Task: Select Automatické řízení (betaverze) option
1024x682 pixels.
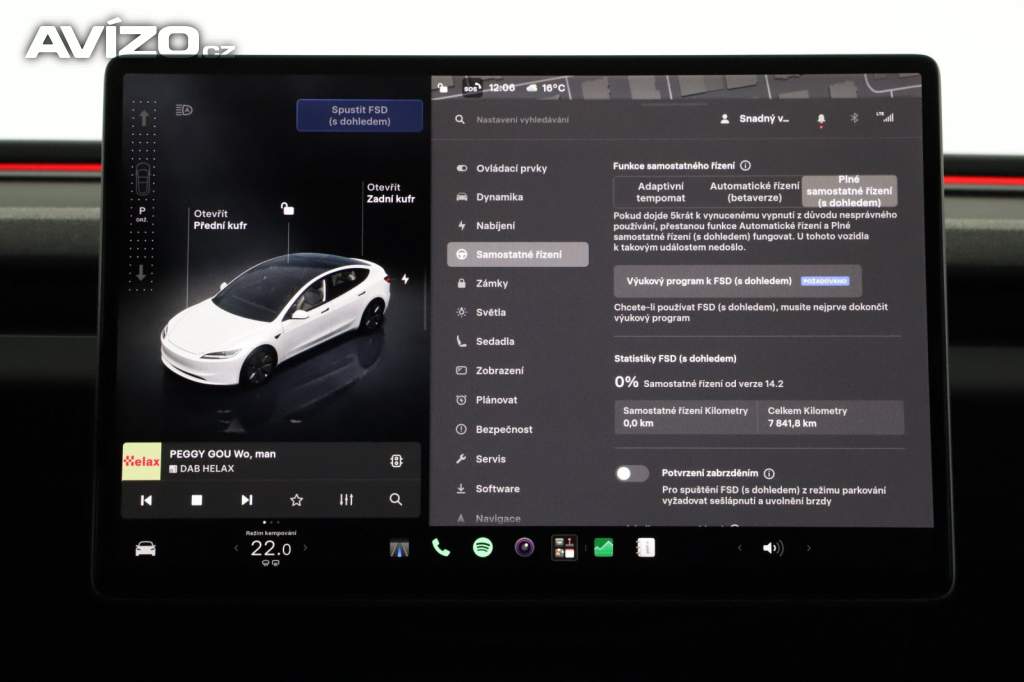Action: 754,191
